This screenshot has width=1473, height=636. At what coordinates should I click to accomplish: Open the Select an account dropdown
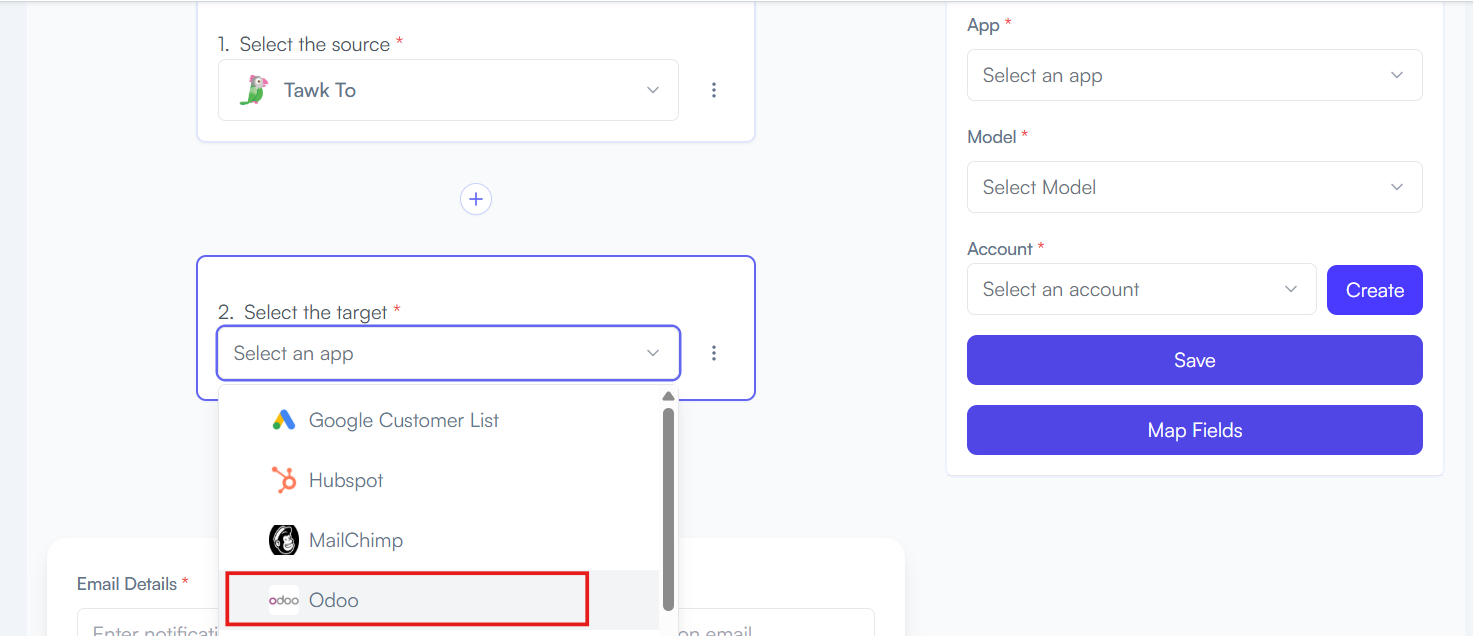(x=1141, y=289)
